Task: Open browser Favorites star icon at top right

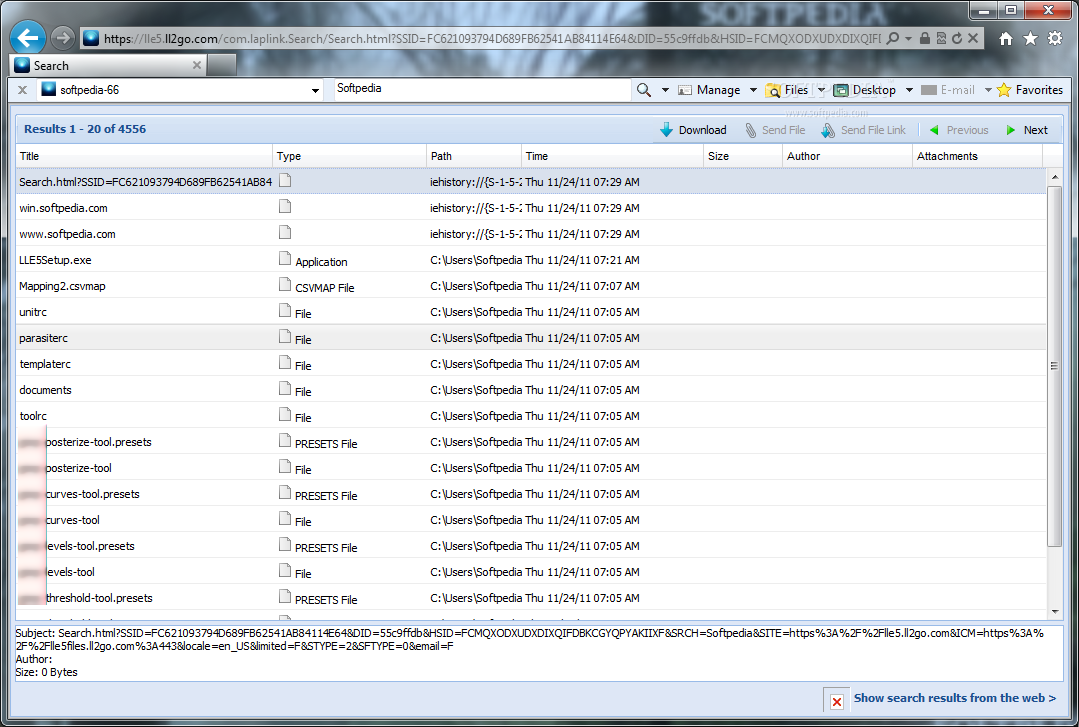Action: (x=1030, y=39)
